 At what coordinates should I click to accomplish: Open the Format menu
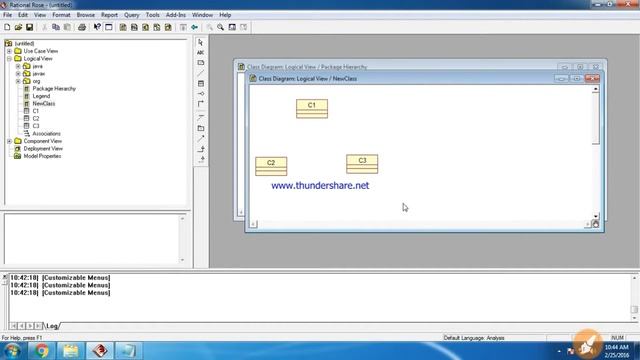61,15
